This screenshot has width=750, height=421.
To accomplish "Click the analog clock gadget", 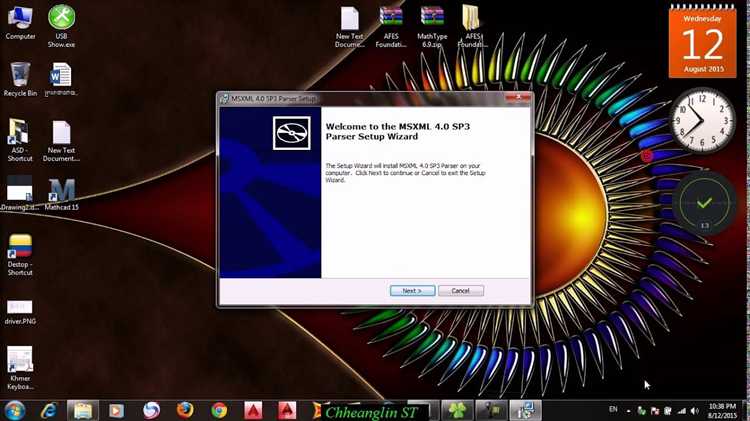I will (702, 120).
